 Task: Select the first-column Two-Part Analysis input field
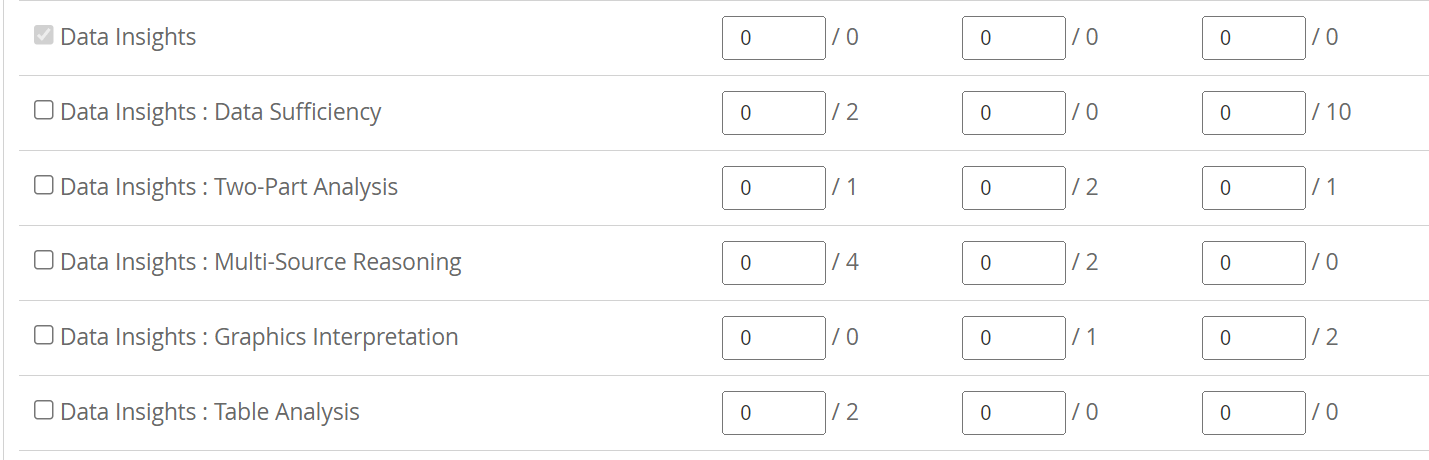773,188
